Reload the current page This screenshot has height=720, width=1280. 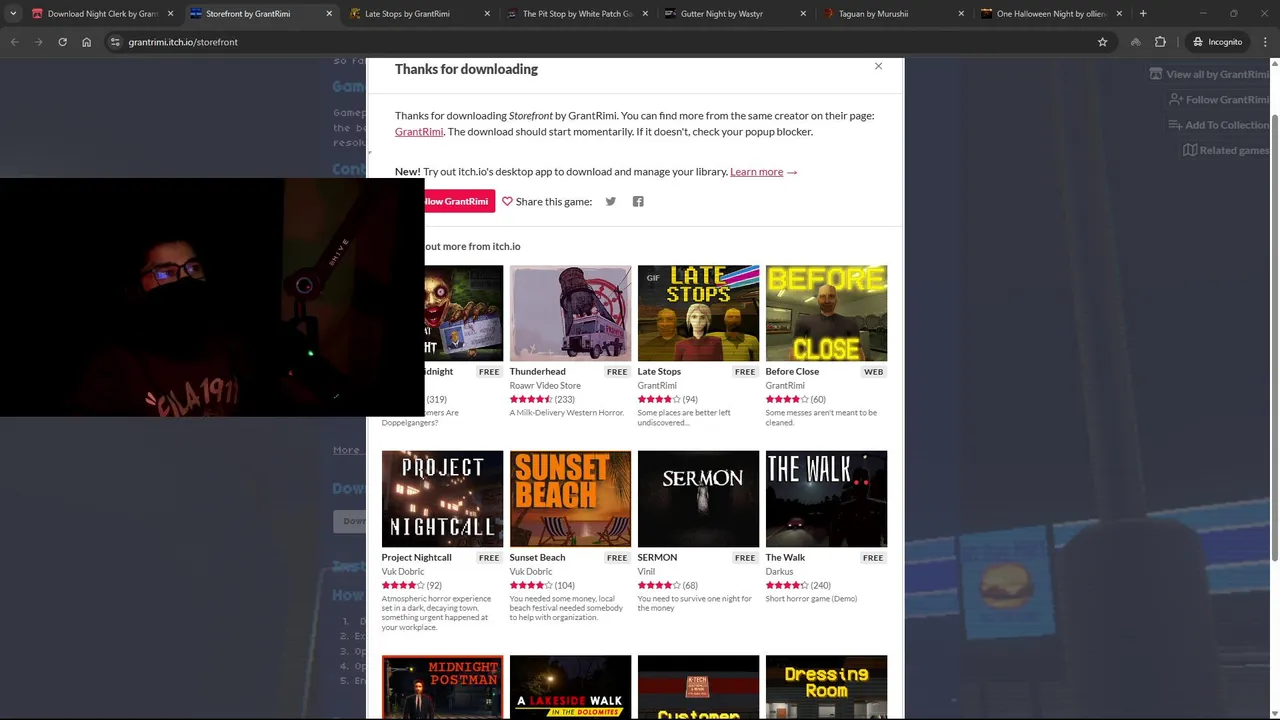(x=62, y=42)
